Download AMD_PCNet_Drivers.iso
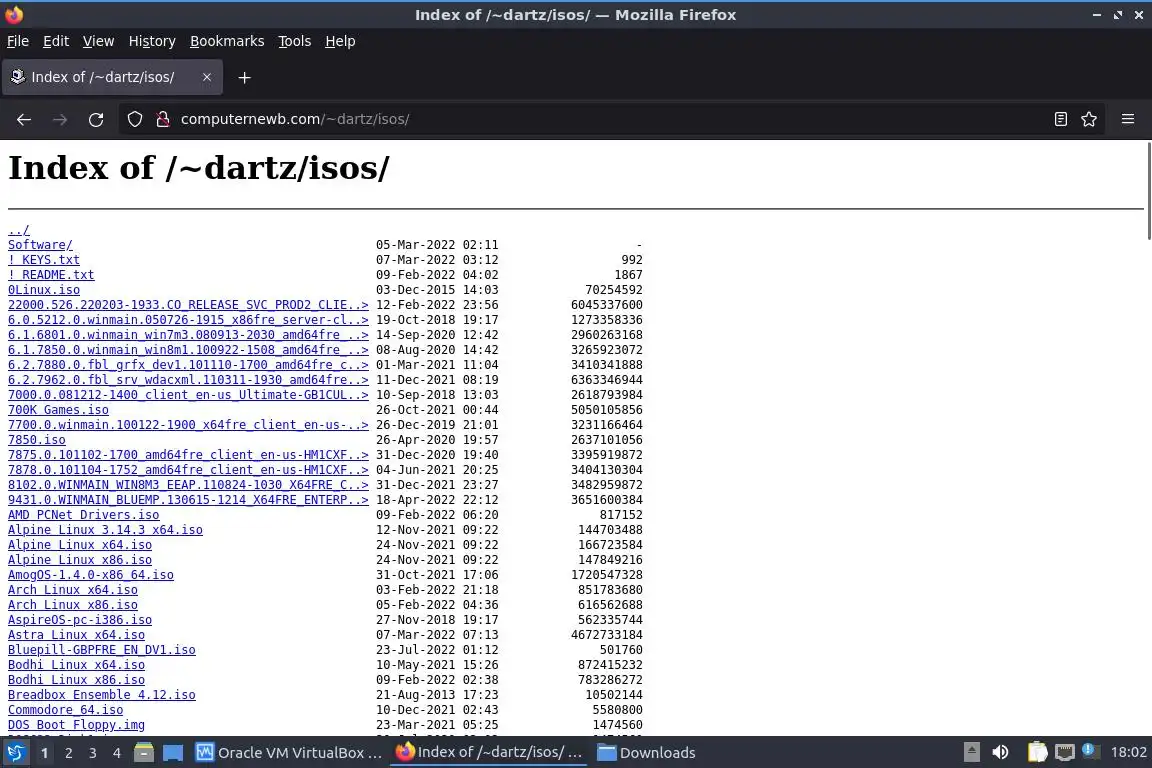The height and width of the screenshot is (768, 1152). (x=84, y=515)
